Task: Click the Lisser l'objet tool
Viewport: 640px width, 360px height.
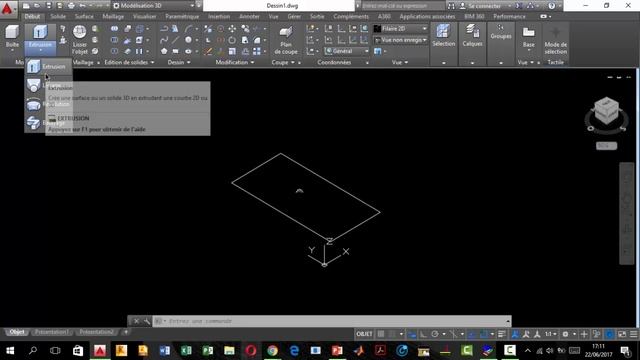Action: (80, 39)
